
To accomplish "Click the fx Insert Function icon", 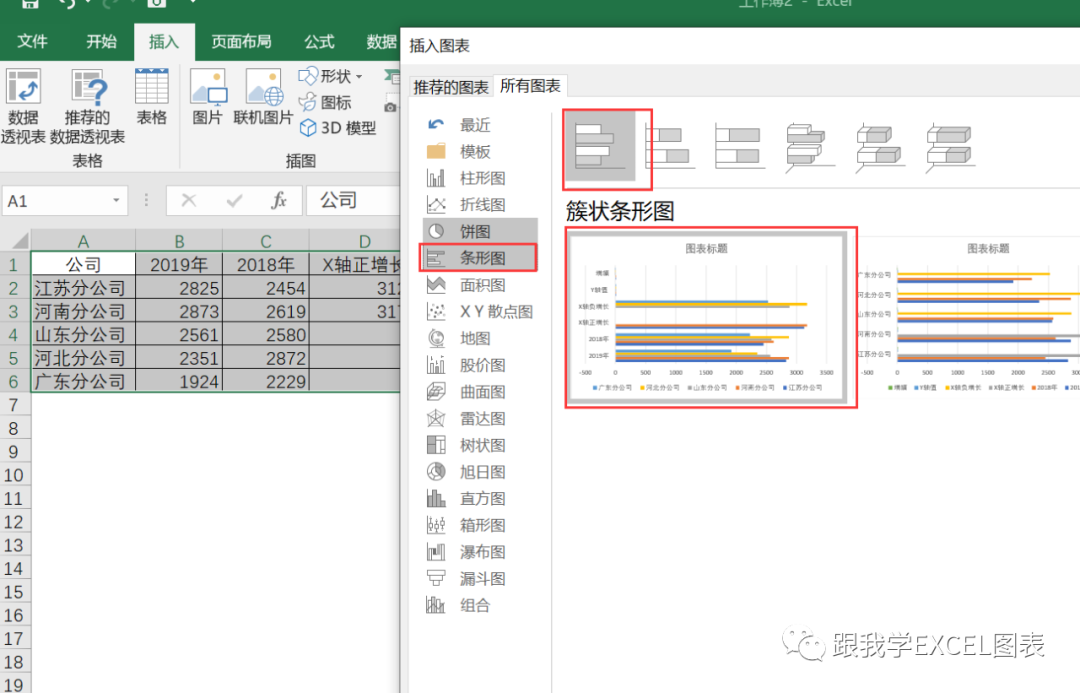I will click(277, 200).
